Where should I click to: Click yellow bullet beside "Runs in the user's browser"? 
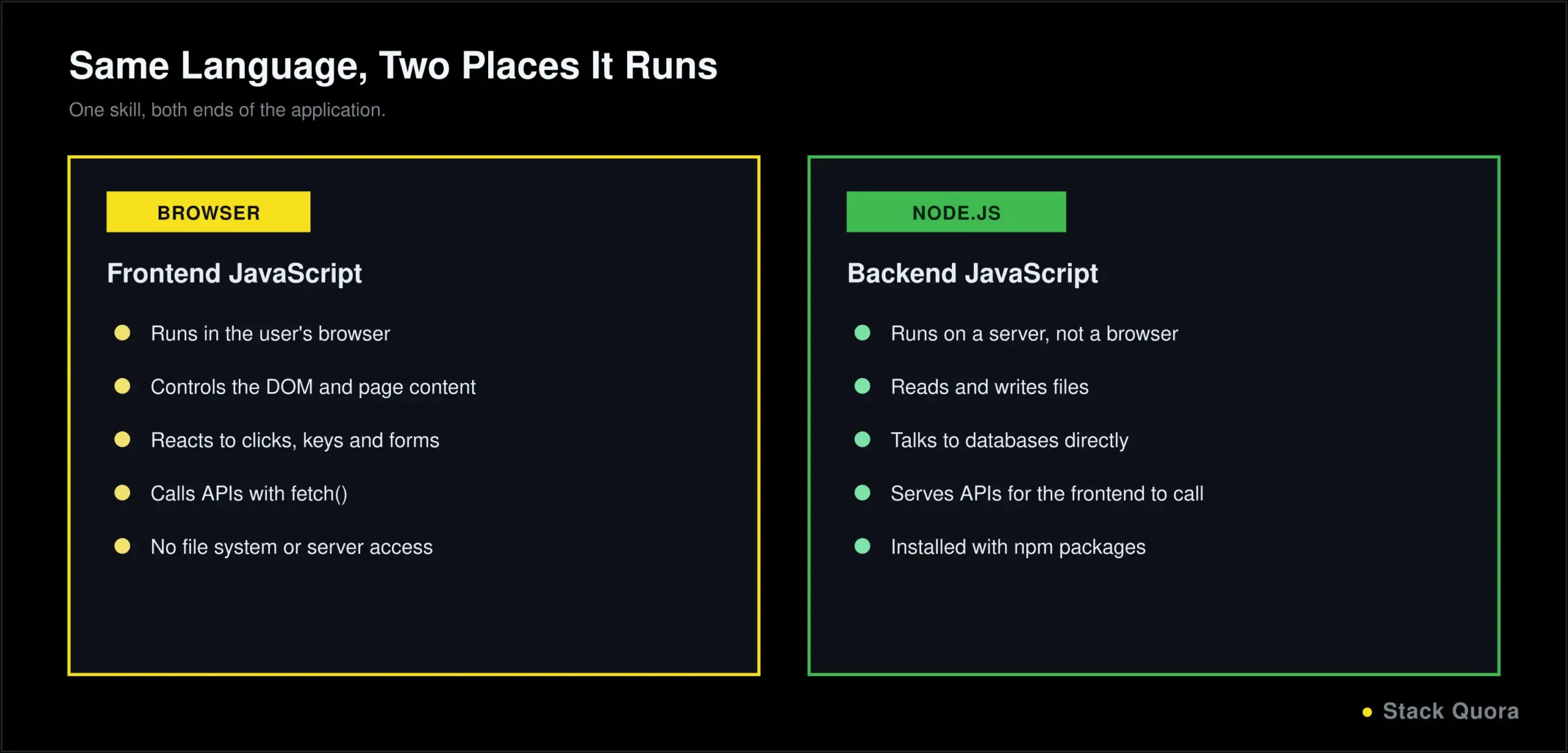pos(123,333)
